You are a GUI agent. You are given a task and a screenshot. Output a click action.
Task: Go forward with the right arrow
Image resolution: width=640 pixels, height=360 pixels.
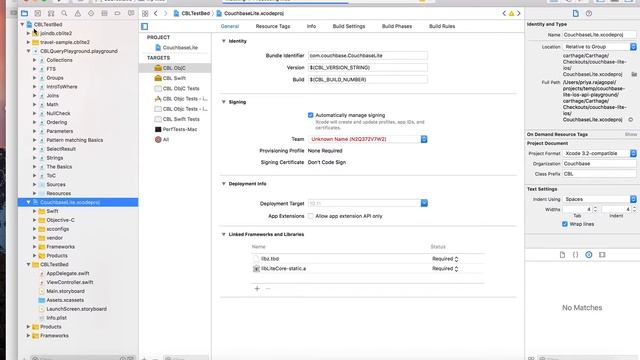[x=165, y=13]
